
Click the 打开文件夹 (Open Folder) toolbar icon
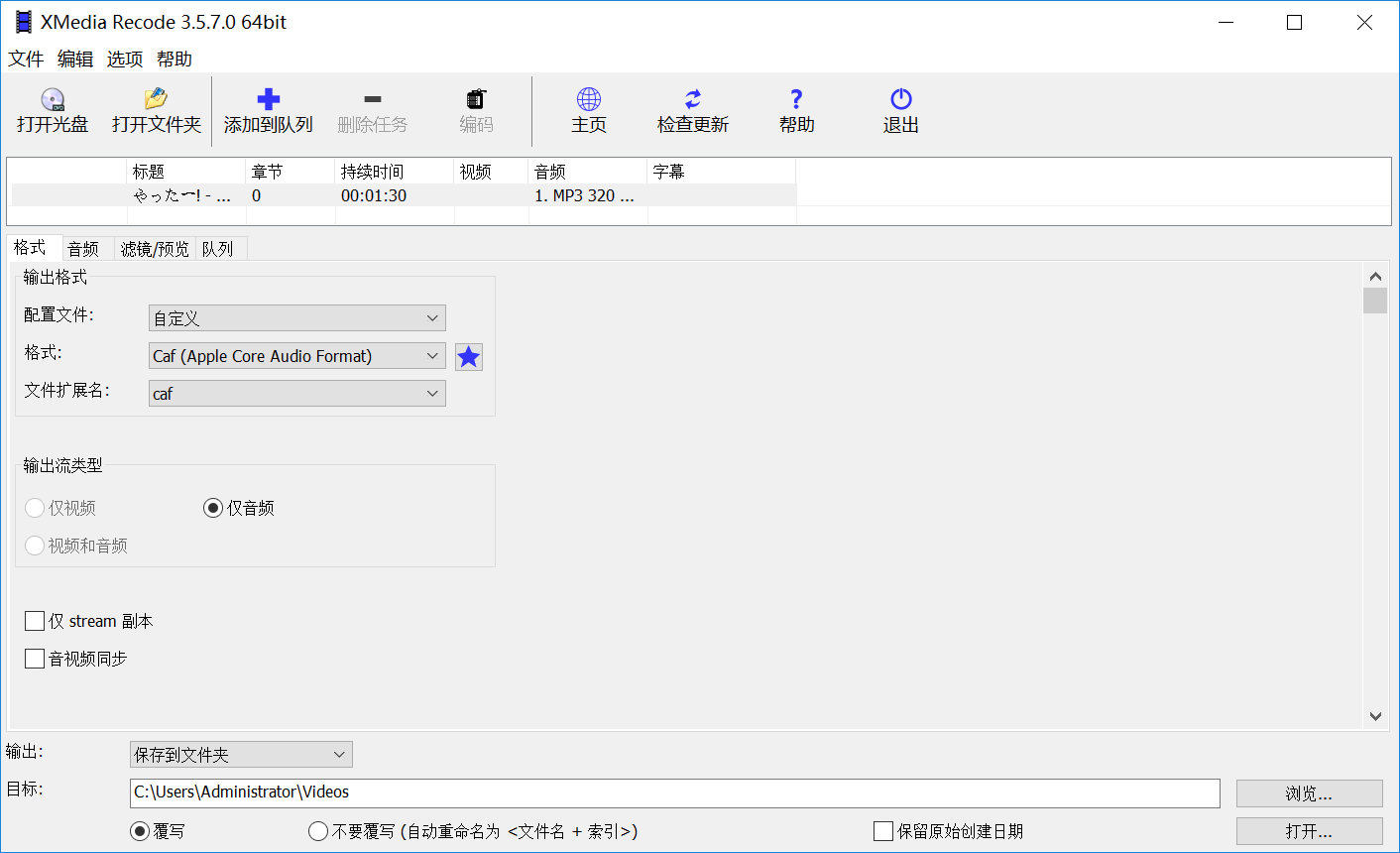[155, 109]
